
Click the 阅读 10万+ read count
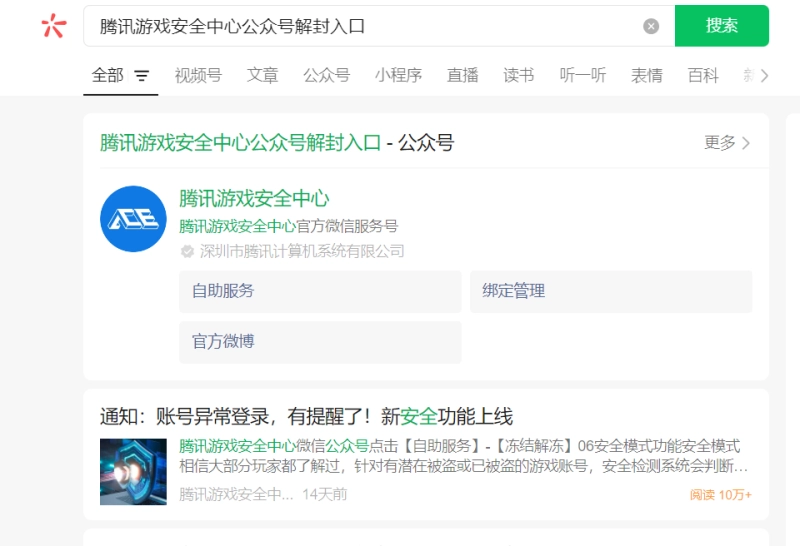tap(720, 494)
